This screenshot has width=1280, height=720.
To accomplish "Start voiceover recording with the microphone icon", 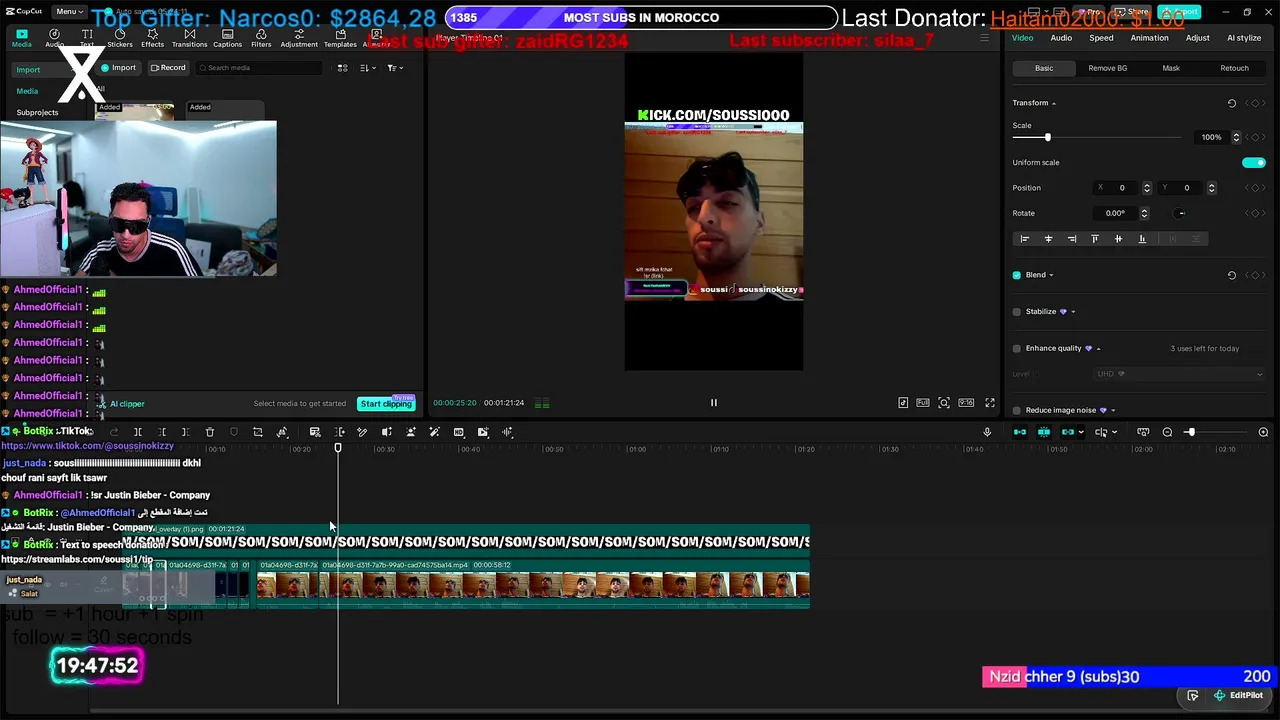I will pos(987,432).
